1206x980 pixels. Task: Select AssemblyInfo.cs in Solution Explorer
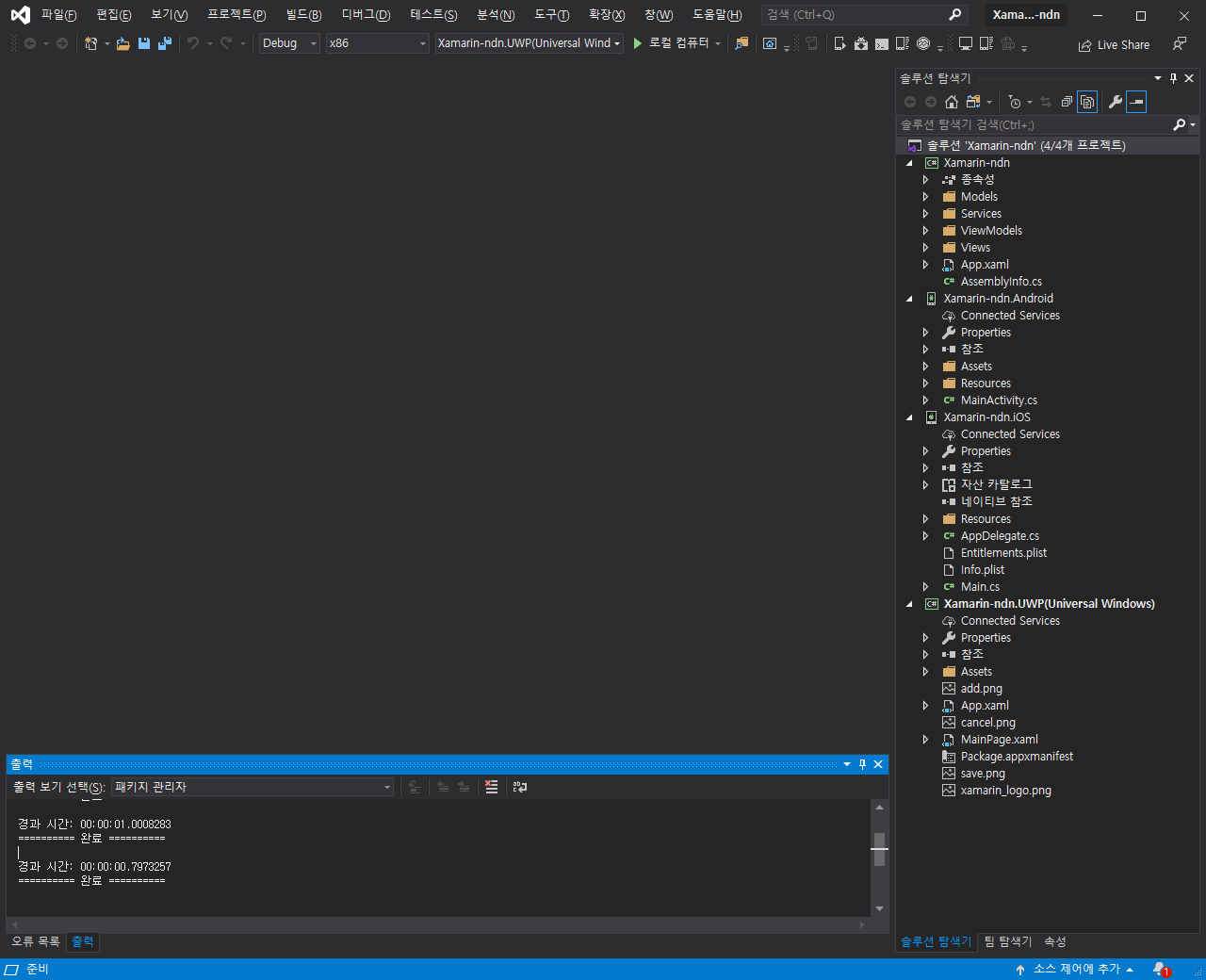[1001, 282]
